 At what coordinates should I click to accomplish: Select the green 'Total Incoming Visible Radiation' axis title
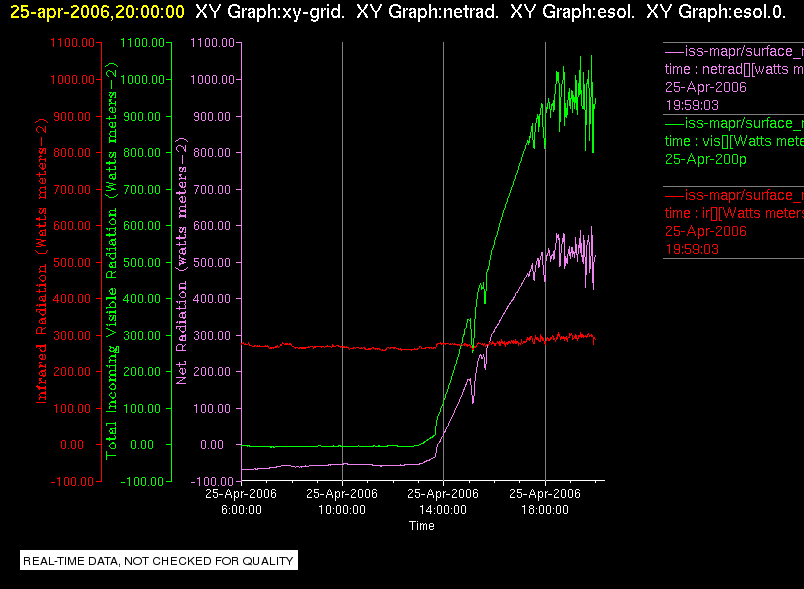111,260
